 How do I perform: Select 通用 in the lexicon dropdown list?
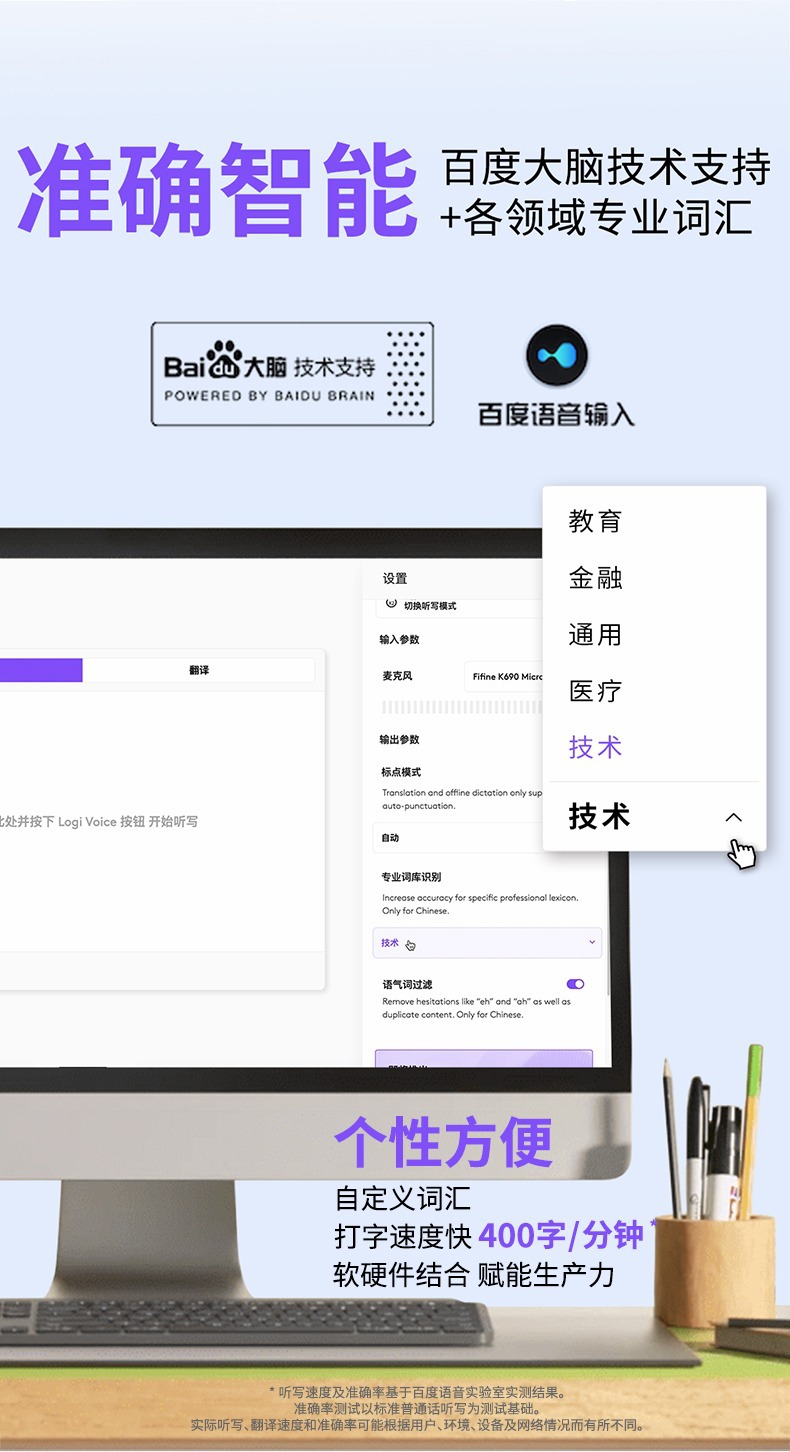pyautogui.click(x=596, y=634)
